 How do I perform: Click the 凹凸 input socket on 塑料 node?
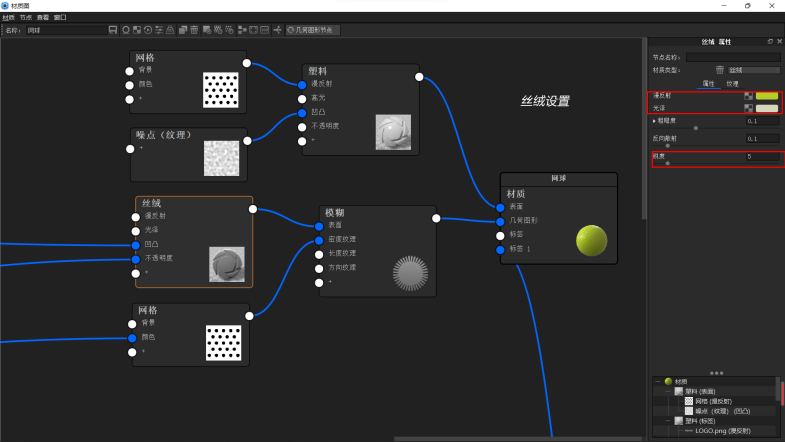[302, 112]
